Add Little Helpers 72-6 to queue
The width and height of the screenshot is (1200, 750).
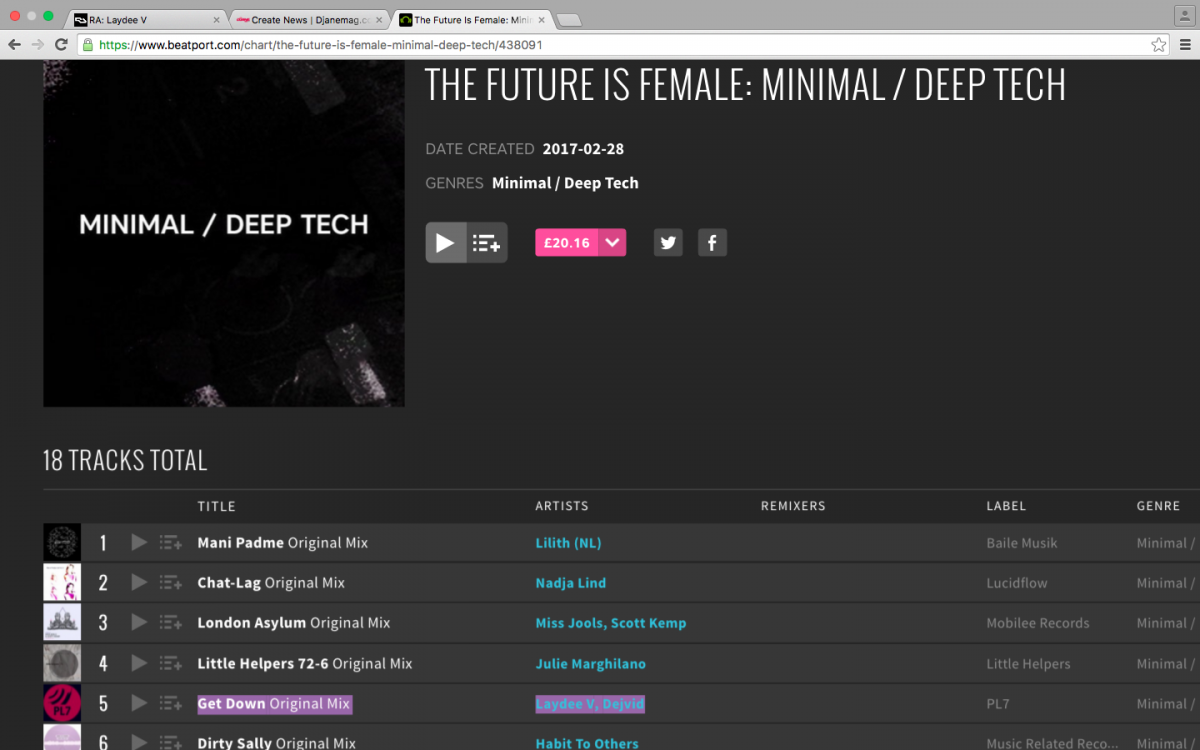pyautogui.click(x=171, y=664)
